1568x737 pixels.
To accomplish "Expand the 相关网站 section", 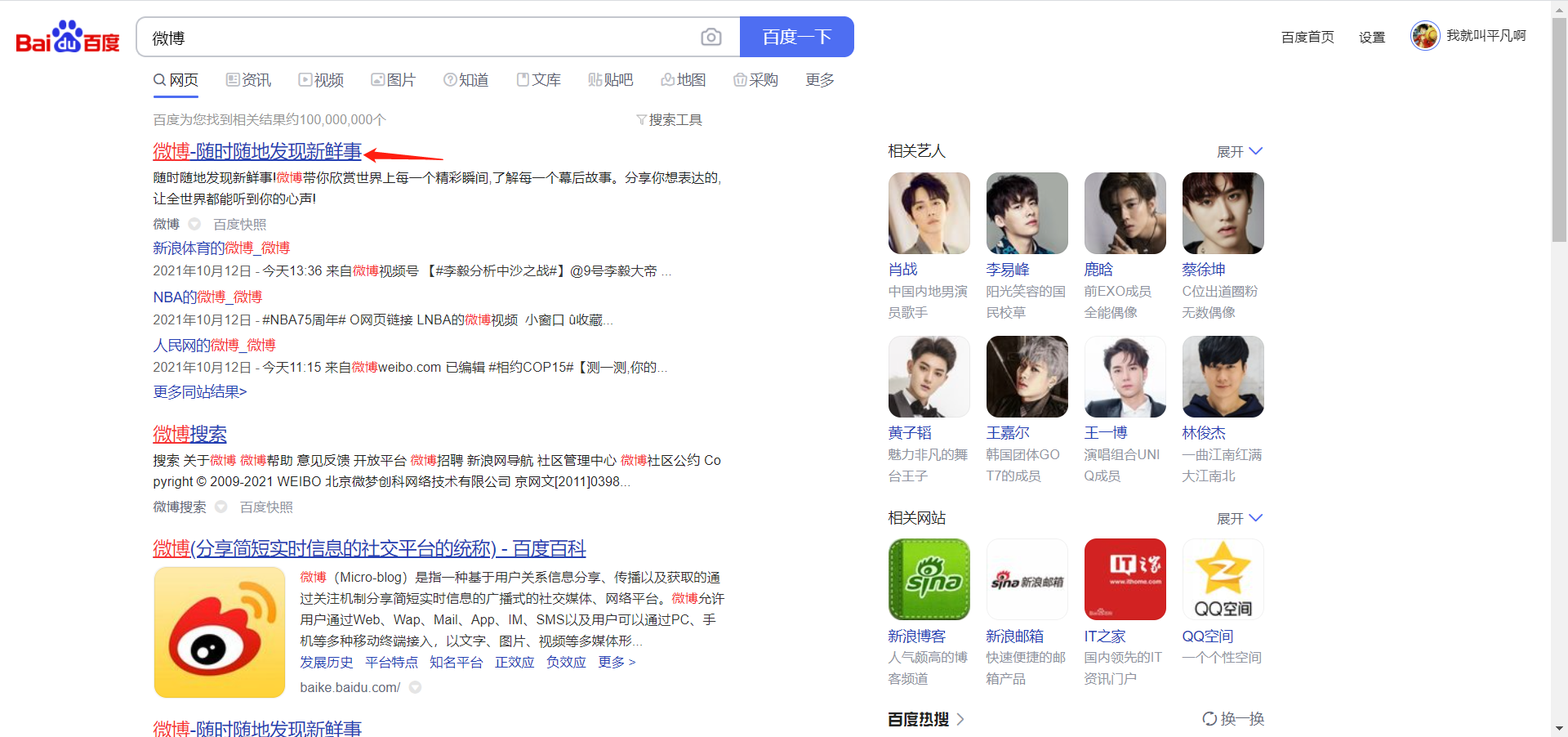I will 1240,519.
